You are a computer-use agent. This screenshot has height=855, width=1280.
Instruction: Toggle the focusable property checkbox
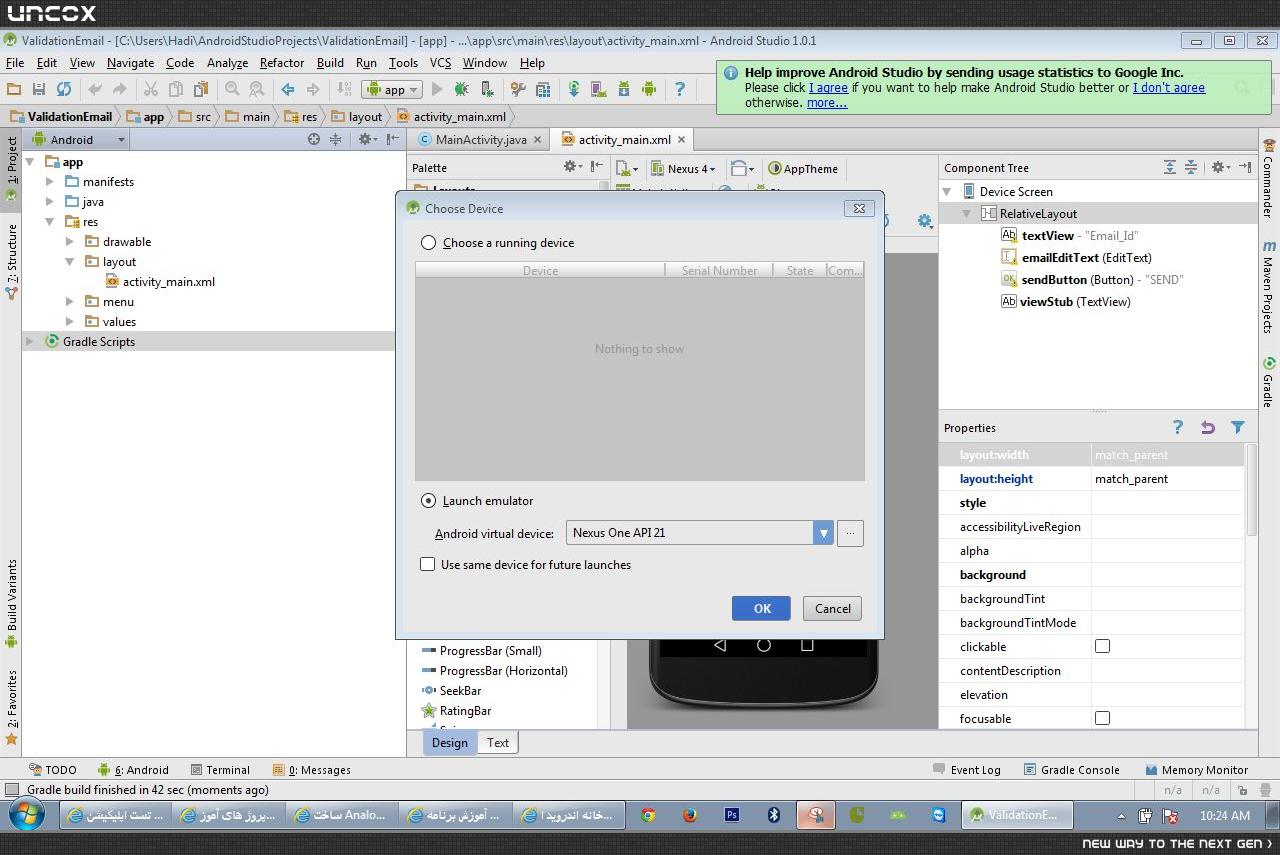1102,718
